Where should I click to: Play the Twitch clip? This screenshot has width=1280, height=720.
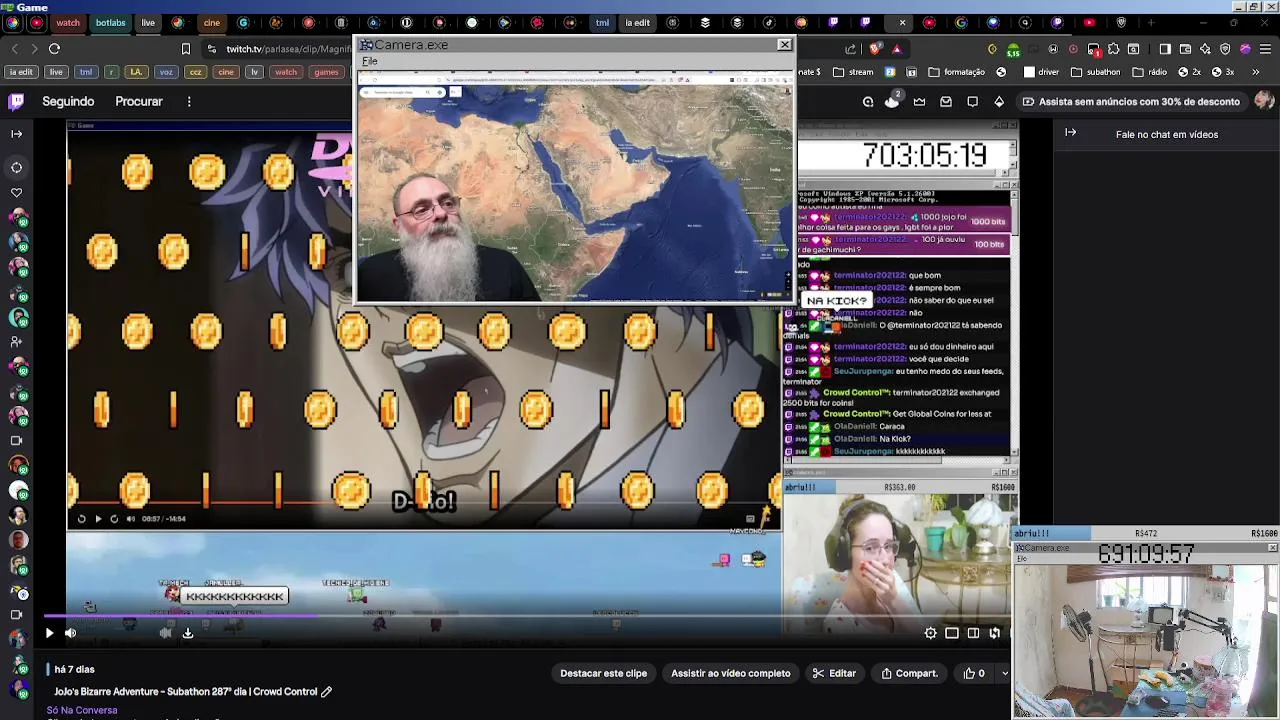click(49, 632)
